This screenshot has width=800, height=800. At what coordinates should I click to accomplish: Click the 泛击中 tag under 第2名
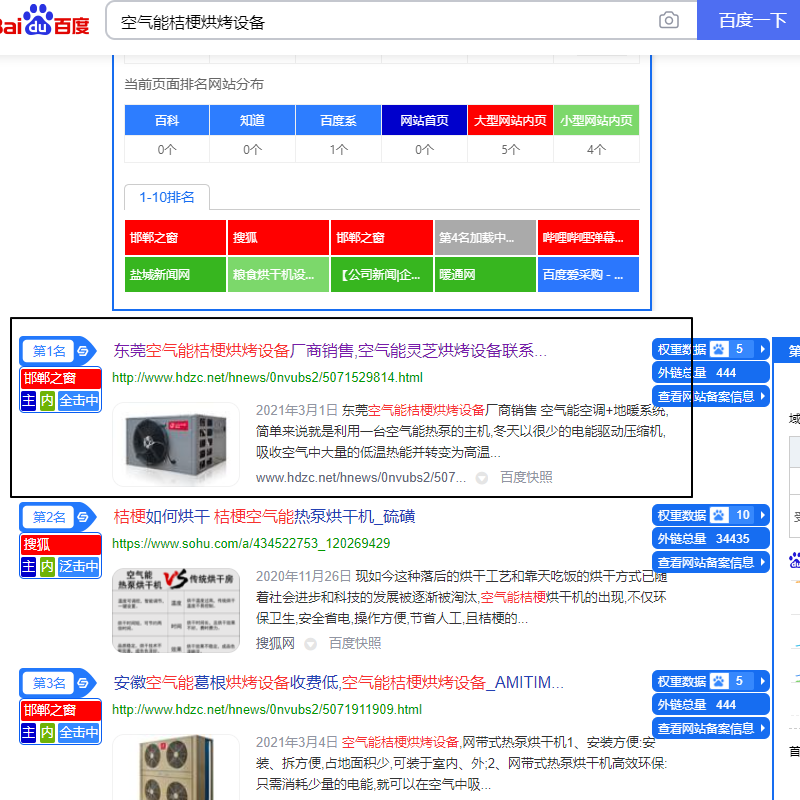[79, 566]
